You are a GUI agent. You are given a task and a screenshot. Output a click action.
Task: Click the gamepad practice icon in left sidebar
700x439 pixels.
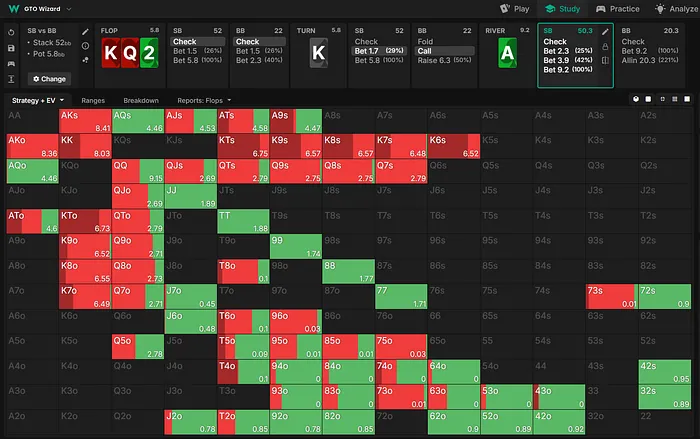pos(10,62)
